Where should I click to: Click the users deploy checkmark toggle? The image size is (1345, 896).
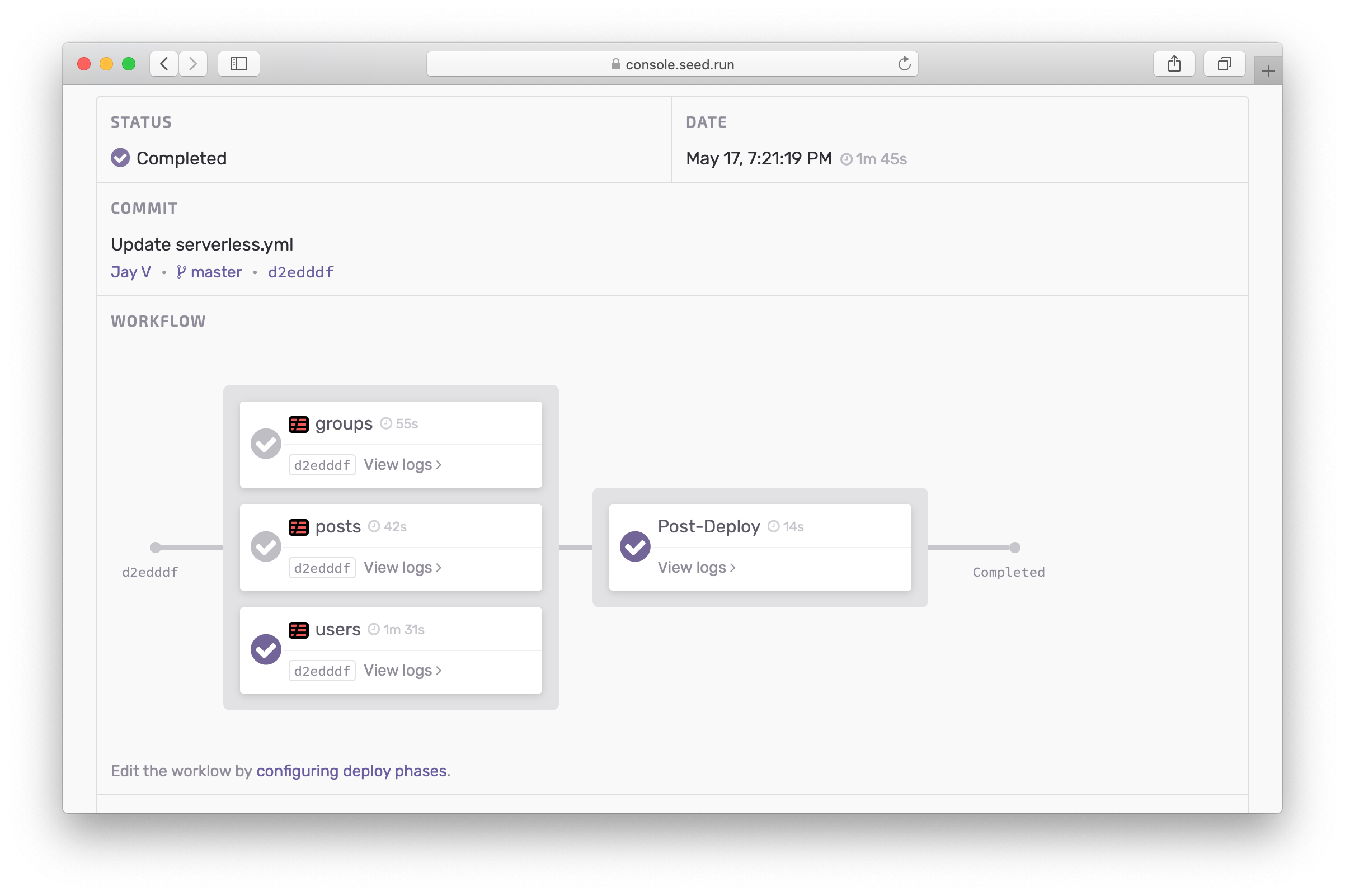[266, 649]
